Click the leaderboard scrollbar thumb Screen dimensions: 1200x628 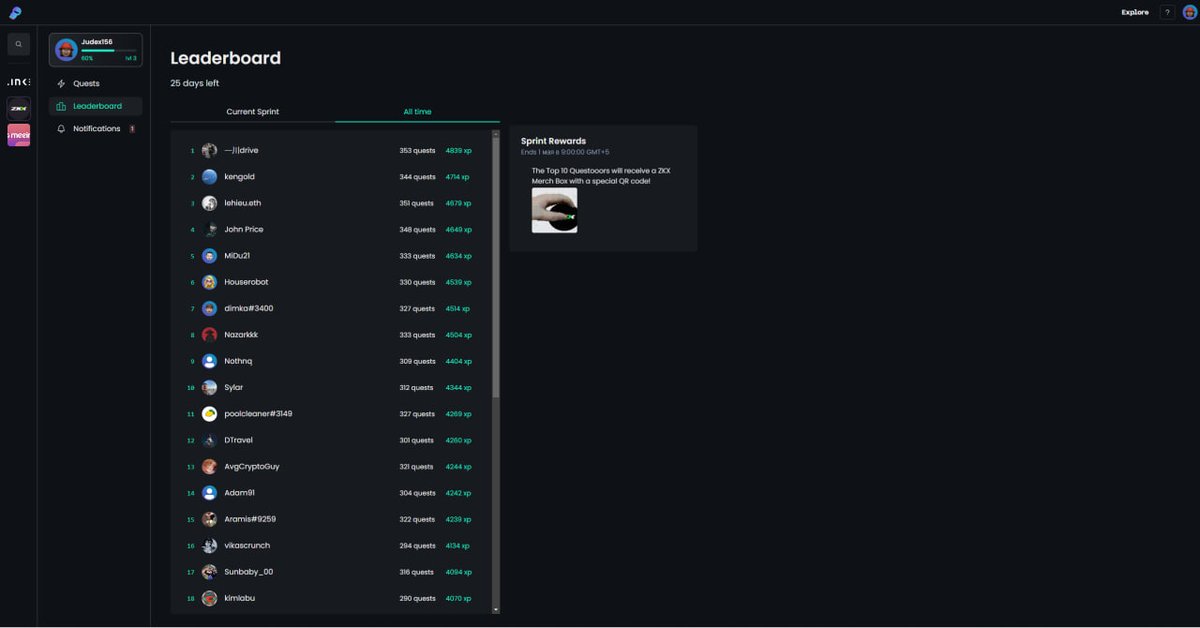(495, 268)
